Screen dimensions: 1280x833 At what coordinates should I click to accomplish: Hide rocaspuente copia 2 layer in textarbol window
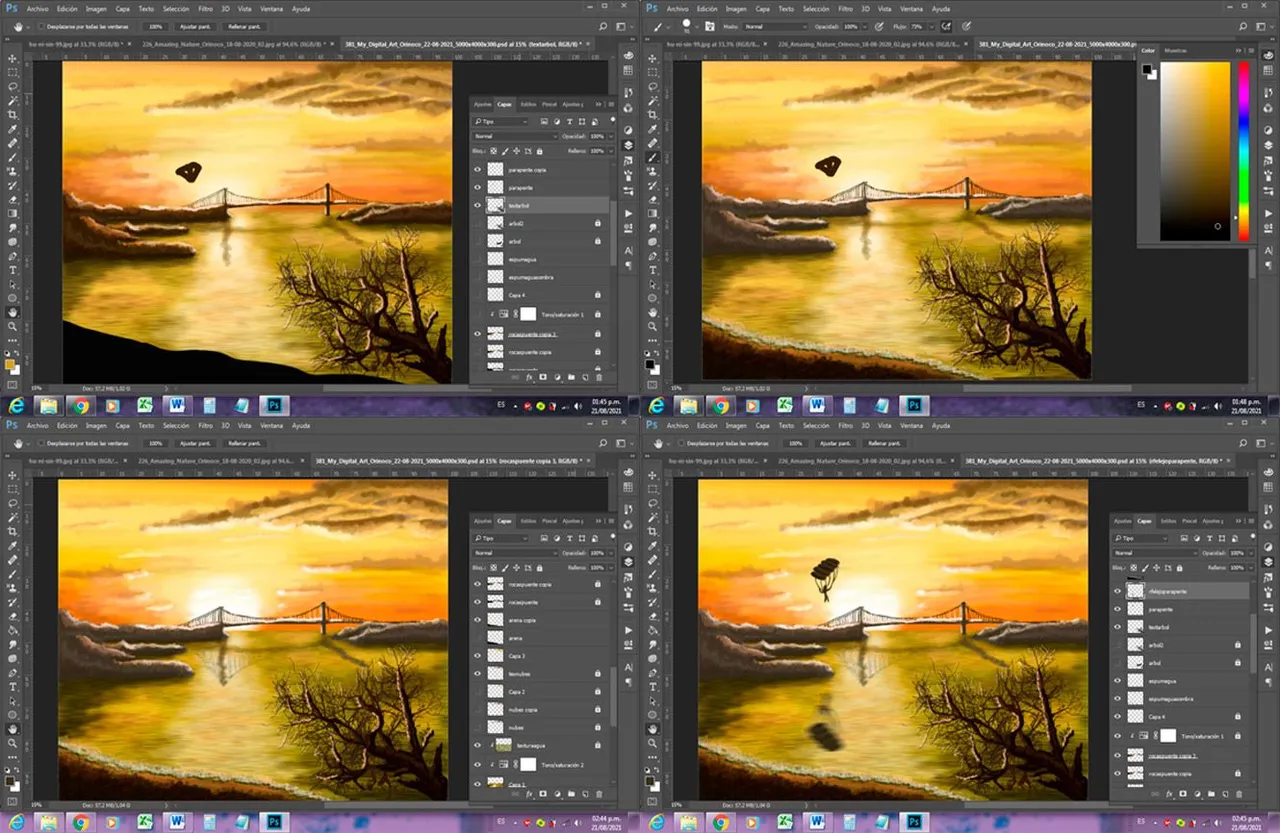point(477,334)
